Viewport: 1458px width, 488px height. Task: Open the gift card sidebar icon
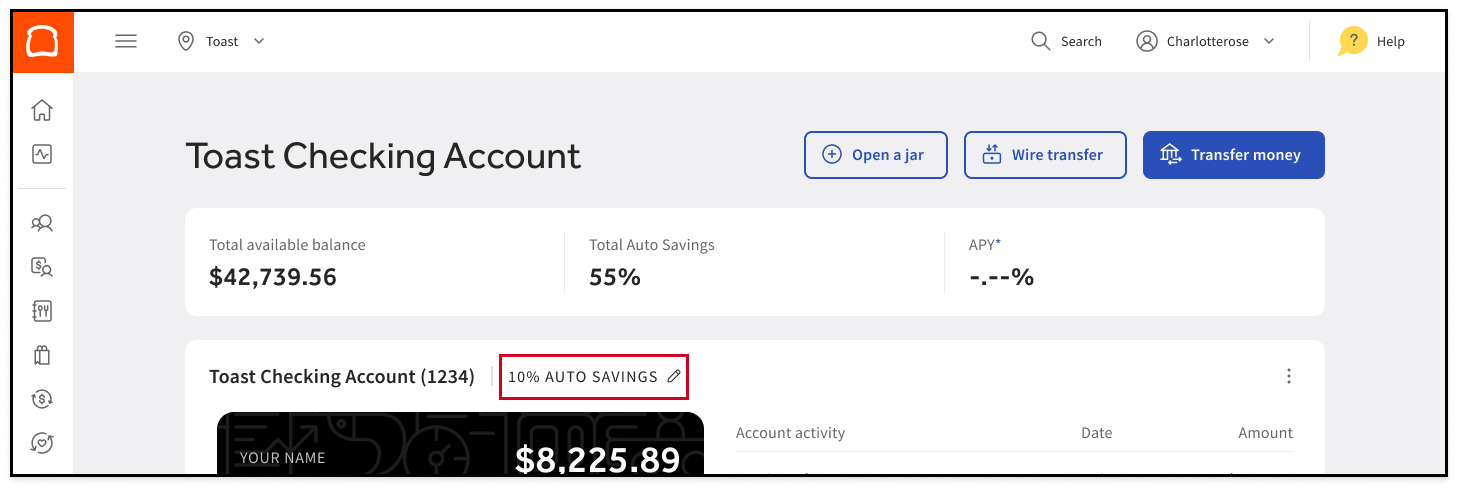click(x=42, y=355)
